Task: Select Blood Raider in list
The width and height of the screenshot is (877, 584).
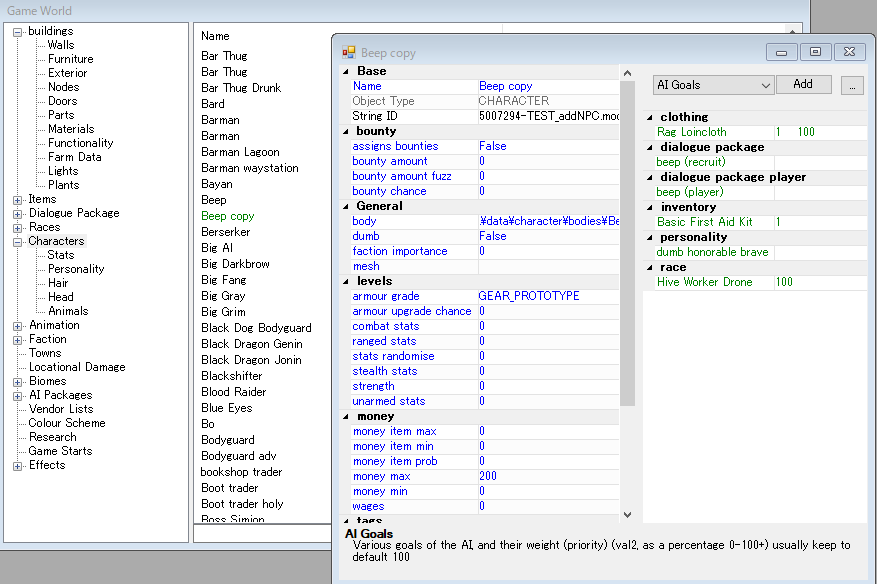Action: 233,392
